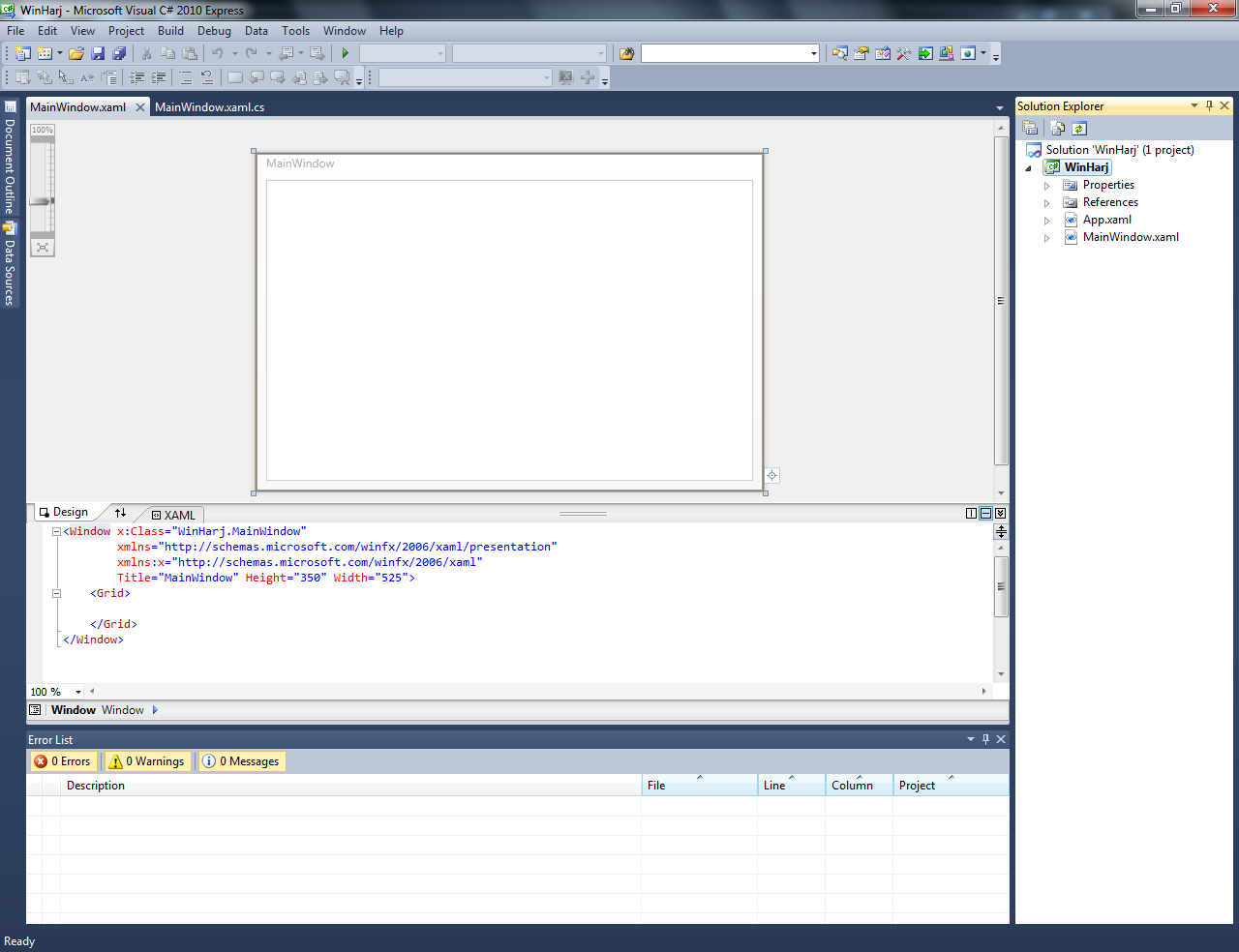
Task: Click the Save All icon
Action: 119,53
